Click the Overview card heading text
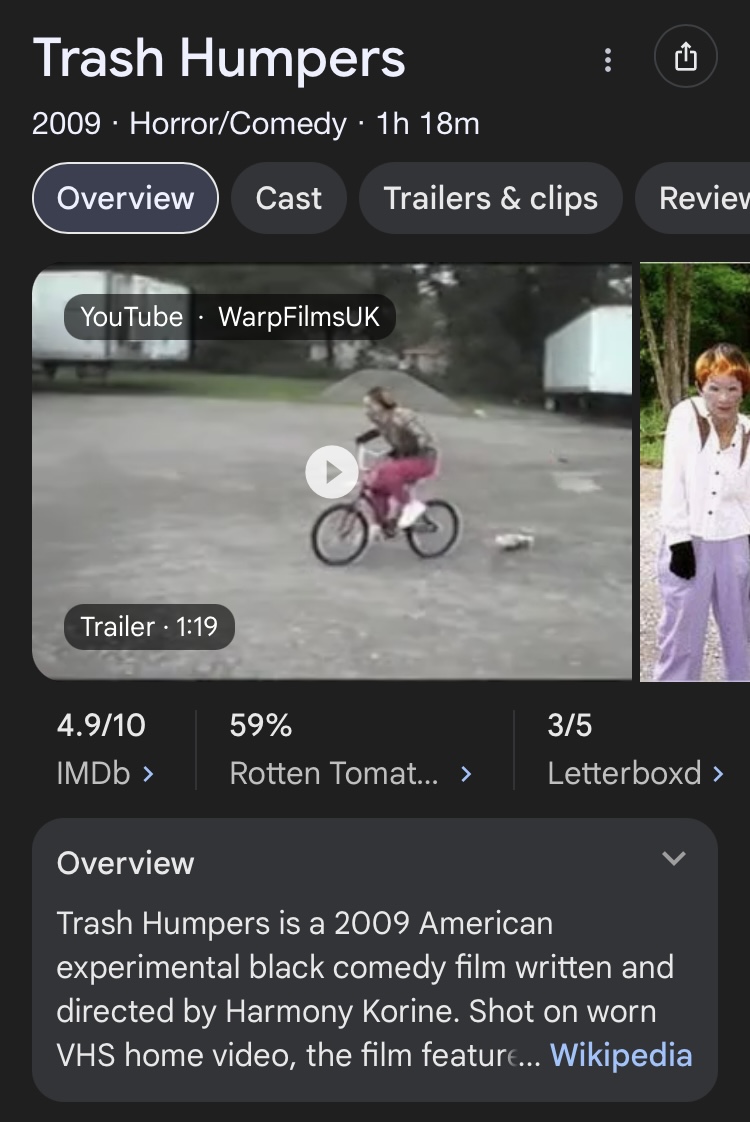This screenshot has width=750, height=1122. click(x=125, y=863)
